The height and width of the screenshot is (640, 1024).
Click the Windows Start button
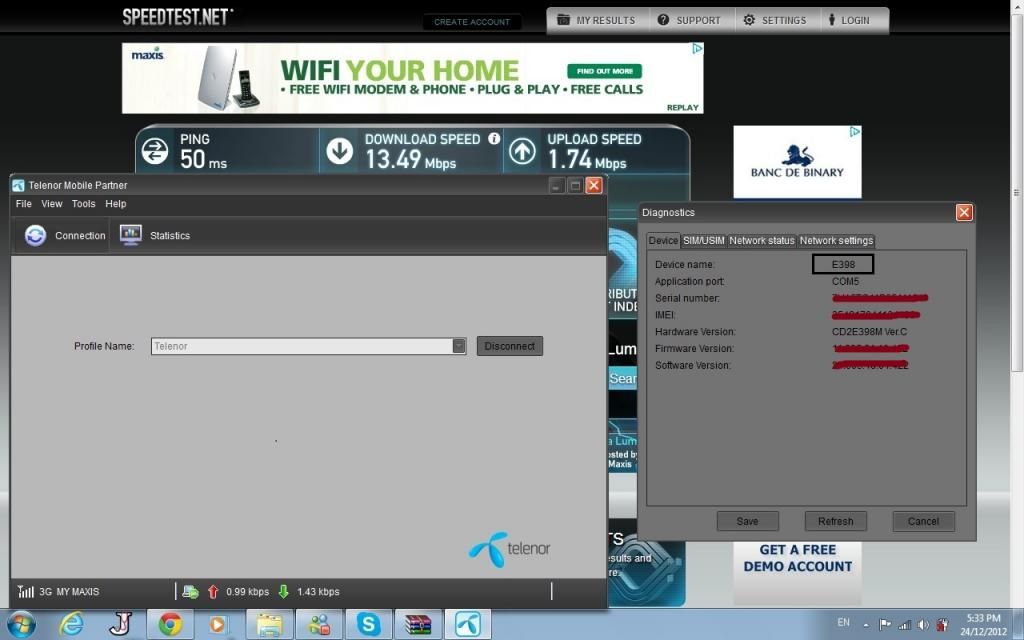[20, 625]
